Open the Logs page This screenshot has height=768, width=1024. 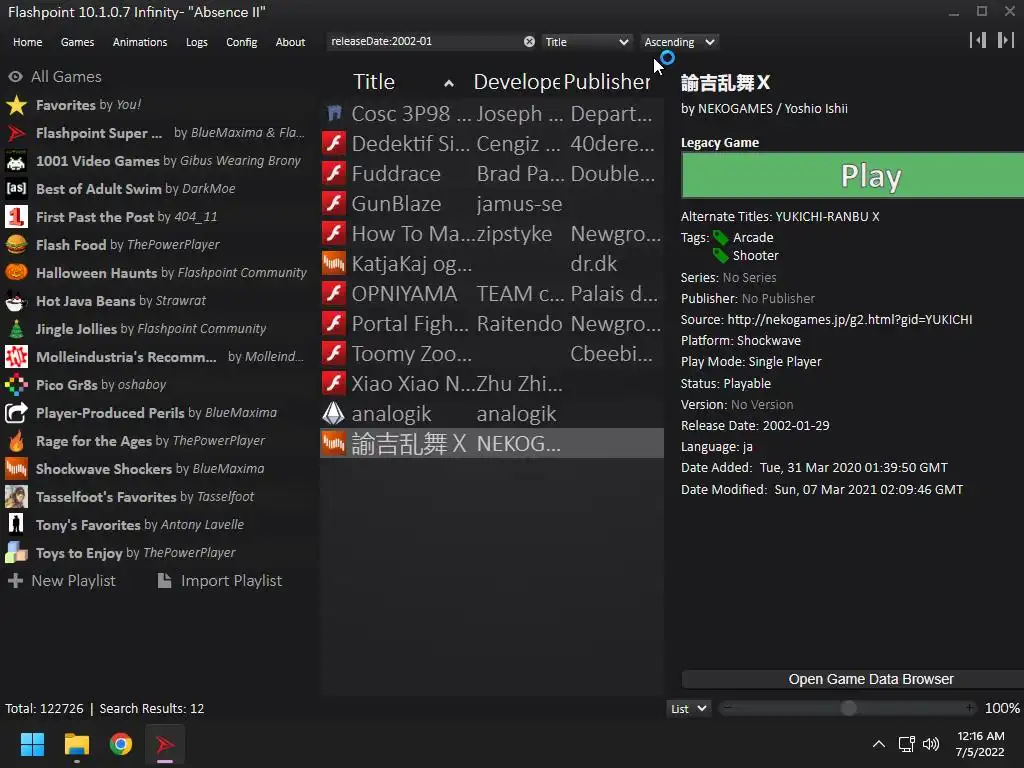(x=197, y=42)
